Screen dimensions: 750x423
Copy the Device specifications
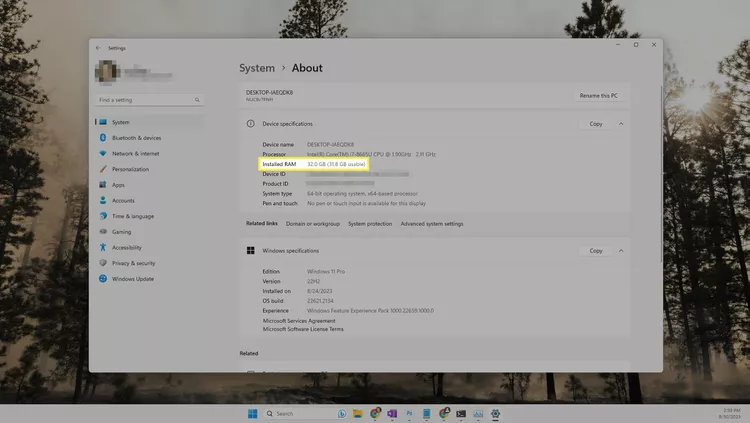[x=596, y=124]
